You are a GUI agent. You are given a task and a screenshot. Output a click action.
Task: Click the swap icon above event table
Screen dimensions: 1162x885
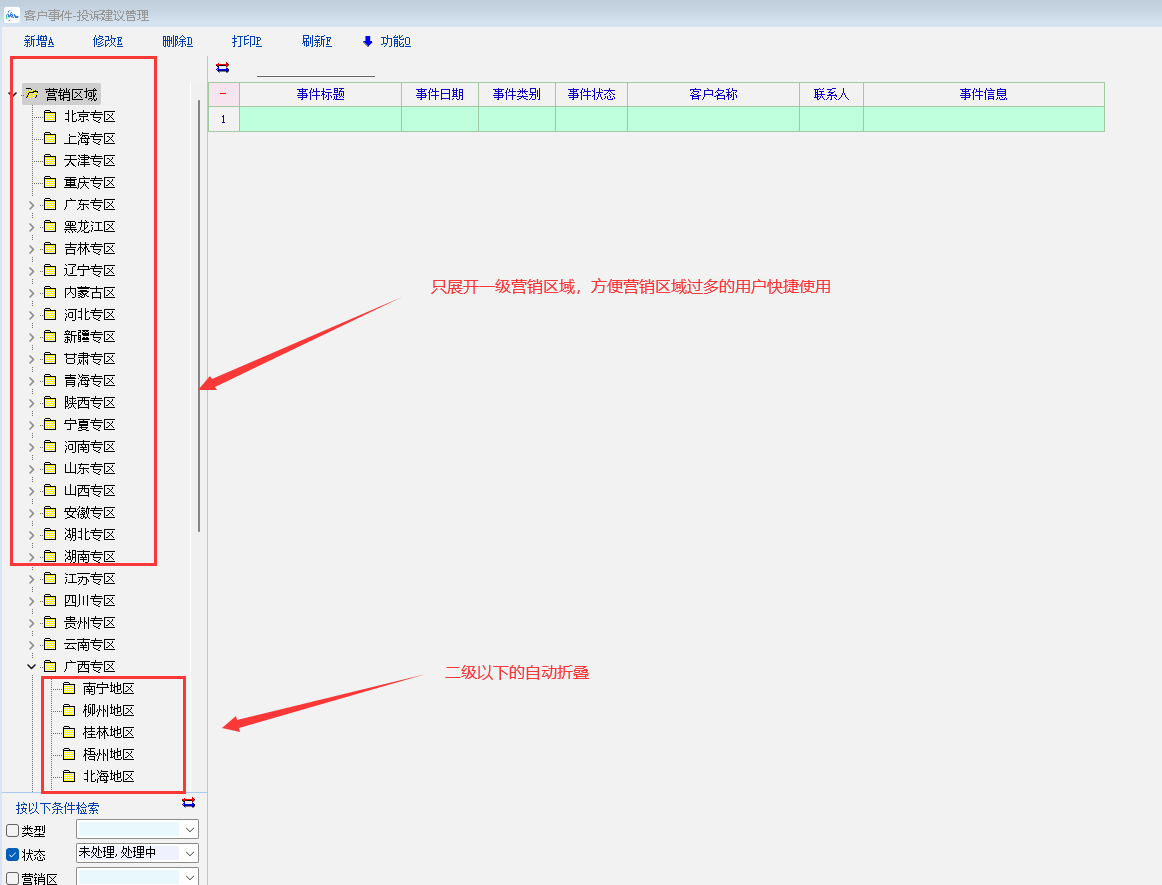point(222,68)
